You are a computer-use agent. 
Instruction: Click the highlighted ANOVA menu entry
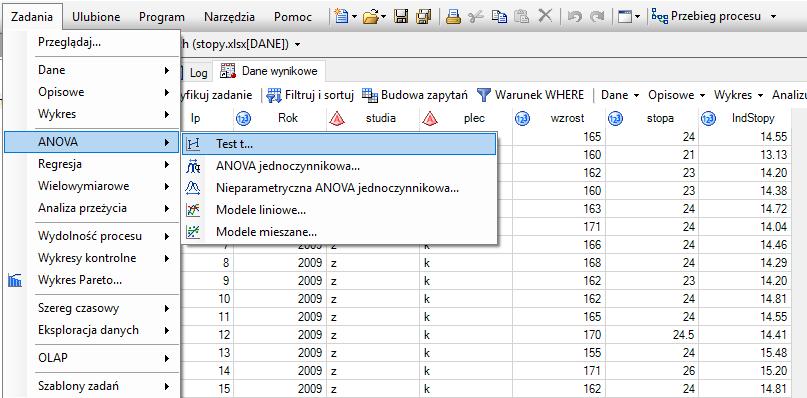92,142
